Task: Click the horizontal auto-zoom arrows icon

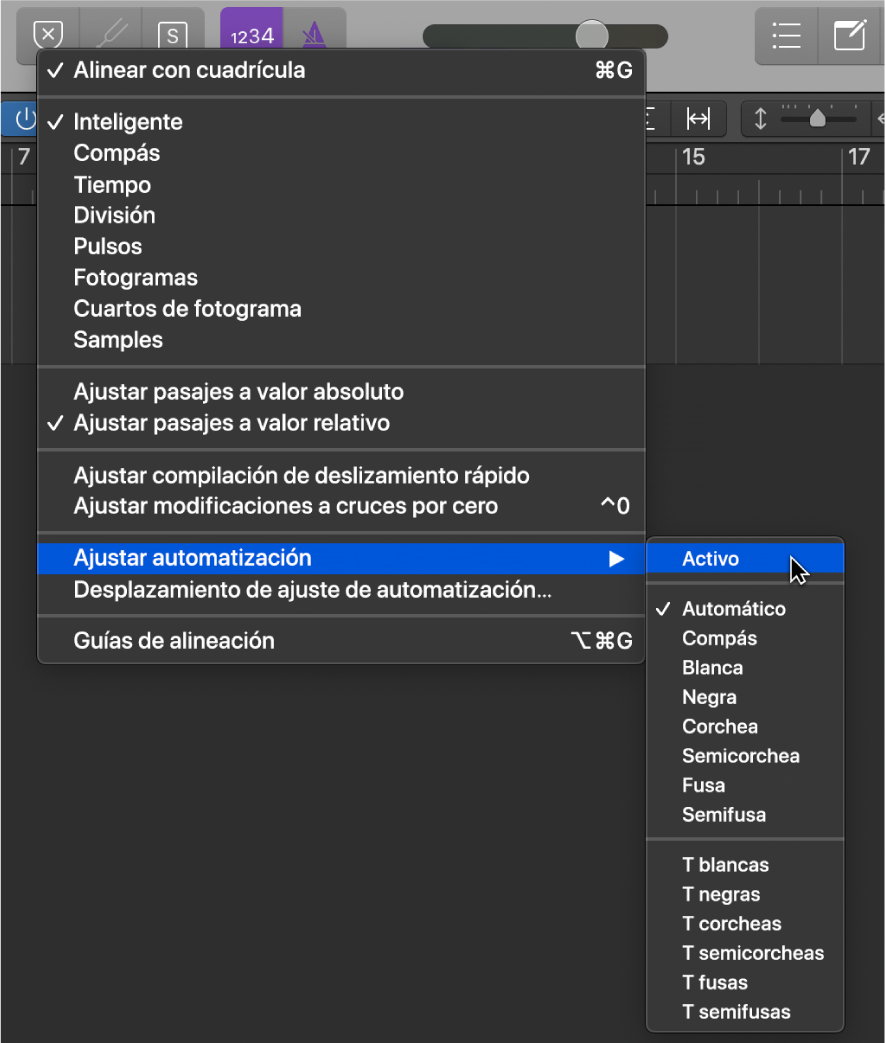Action: click(700, 118)
